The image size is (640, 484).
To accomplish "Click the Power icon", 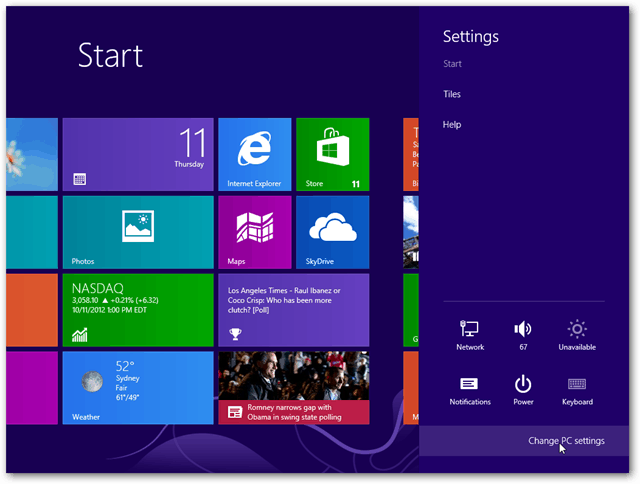I will 523,391.
